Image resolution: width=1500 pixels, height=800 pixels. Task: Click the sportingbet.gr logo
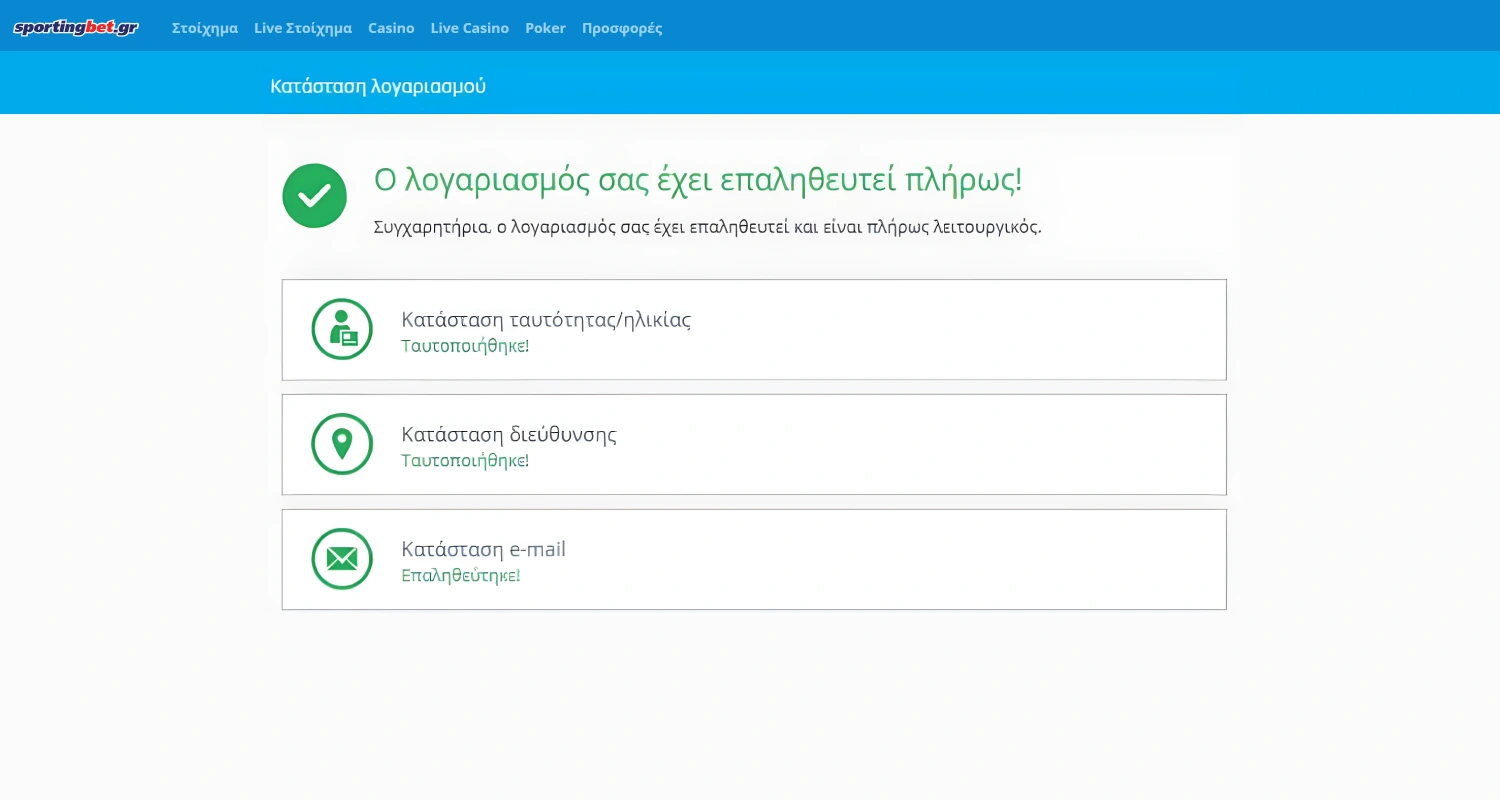pos(75,28)
